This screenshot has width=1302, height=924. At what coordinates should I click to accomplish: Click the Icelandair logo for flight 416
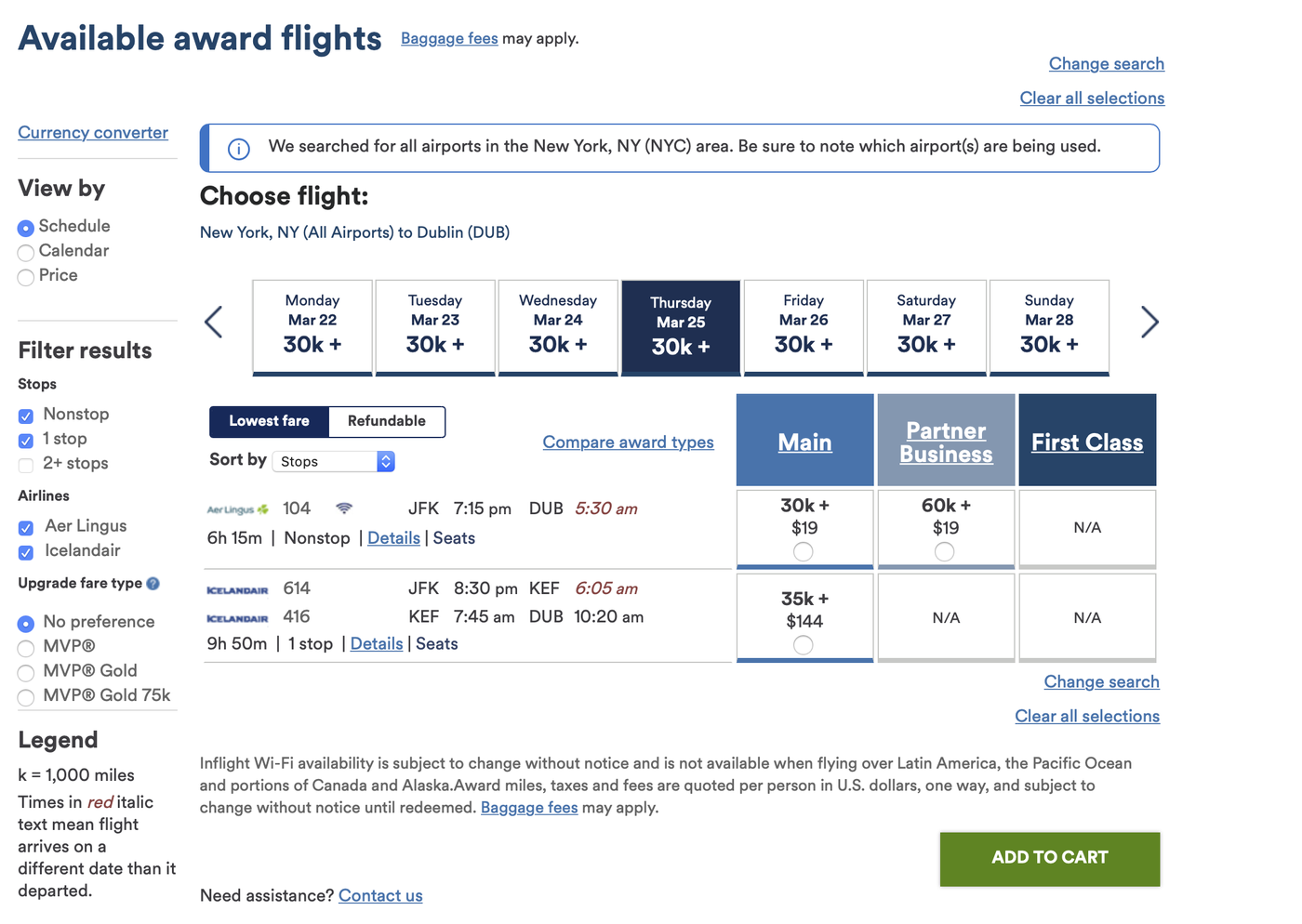coord(237,616)
